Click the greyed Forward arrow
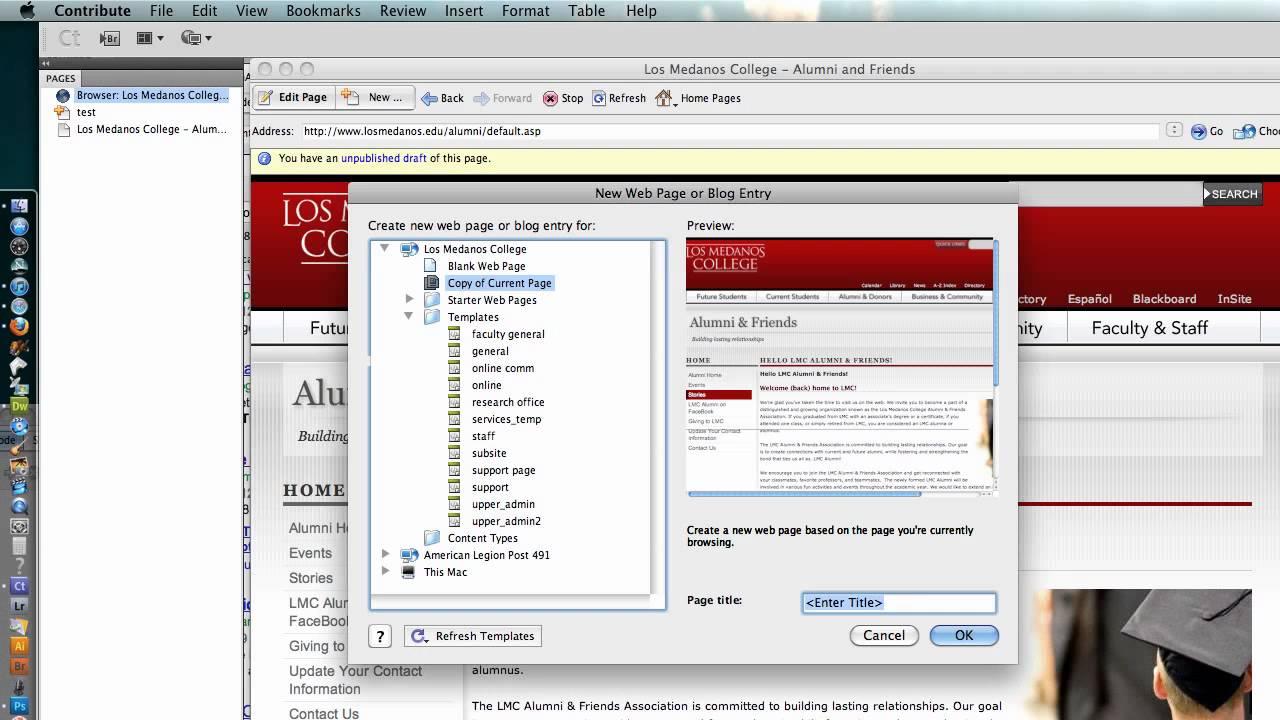This screenshot has height=720, width=1280. pyautogui.click(x=503, y=98)
